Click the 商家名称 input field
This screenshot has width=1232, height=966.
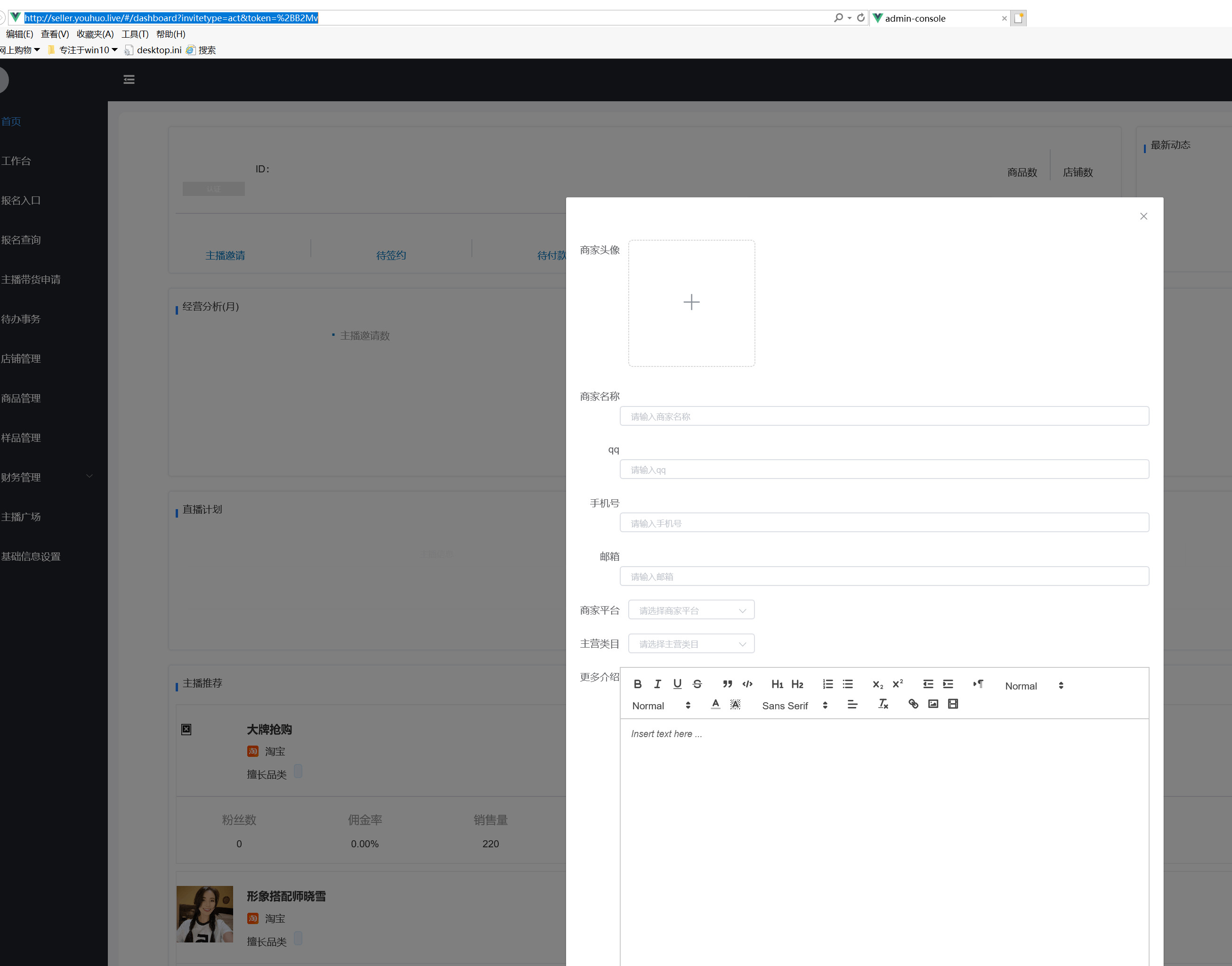click(884, 416)
